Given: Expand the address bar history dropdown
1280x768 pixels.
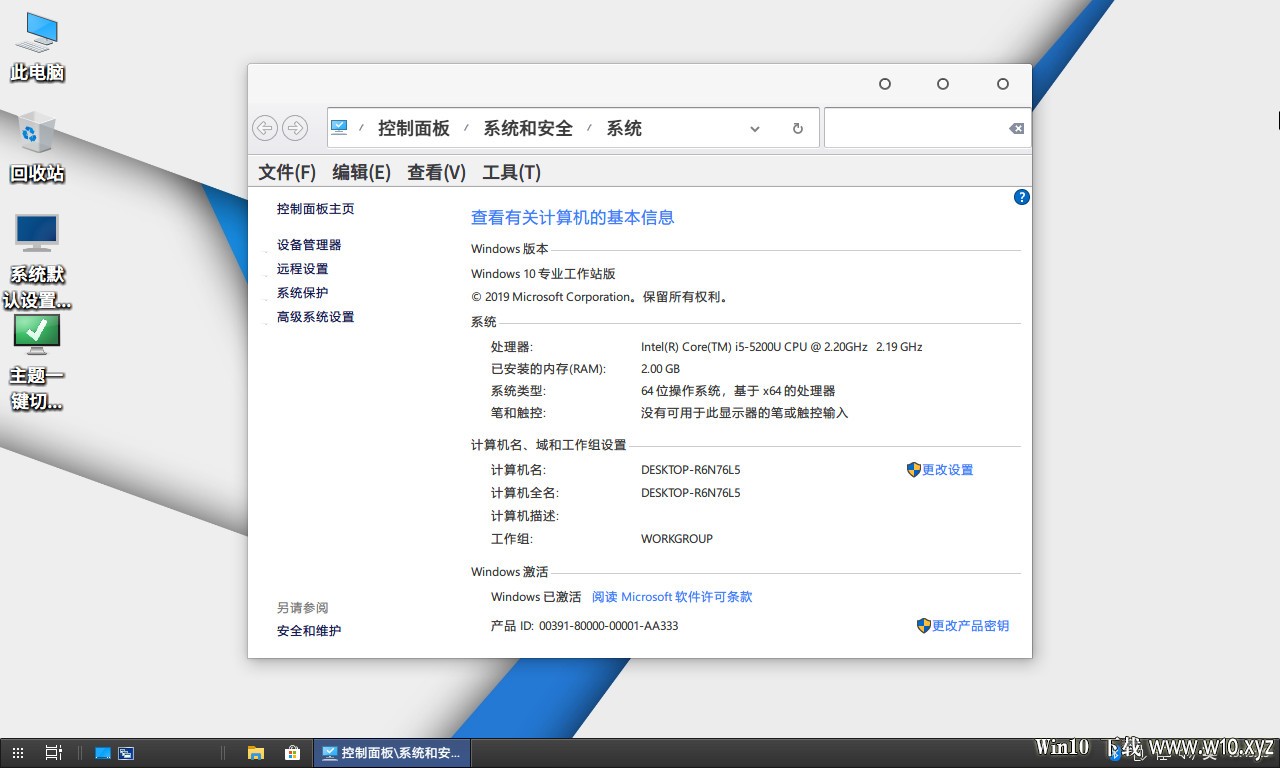Looking at the screenshot, I should [755, 129].
